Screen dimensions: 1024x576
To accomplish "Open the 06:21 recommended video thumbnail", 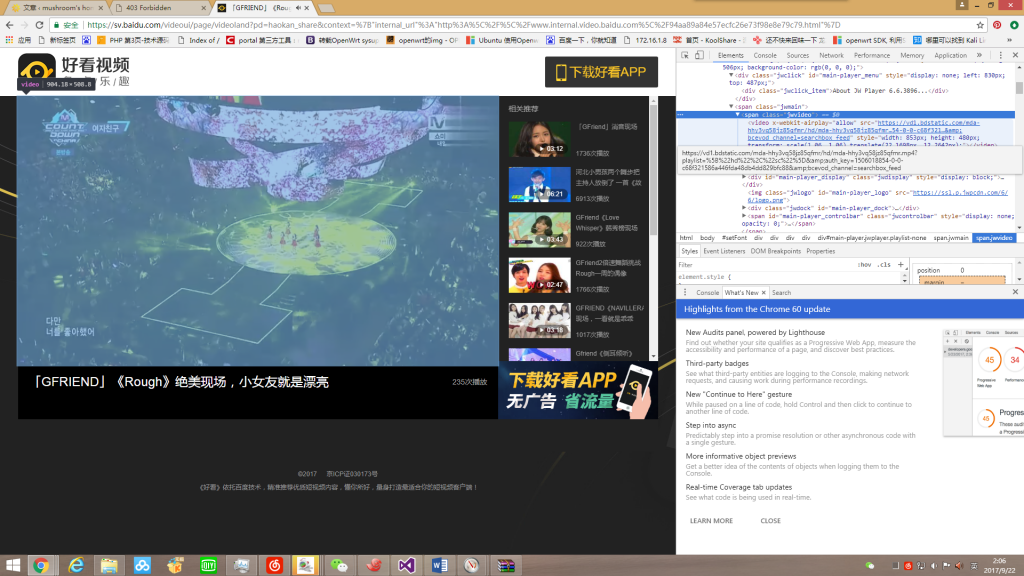I will [x=539, y=184].
